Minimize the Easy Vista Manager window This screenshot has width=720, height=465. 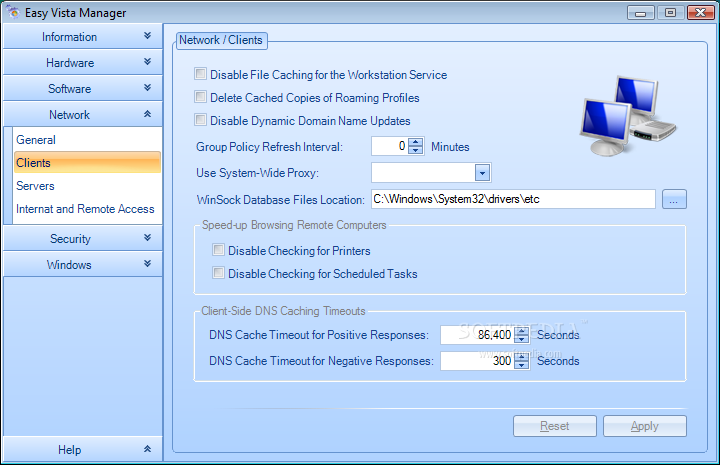pyautogui.click(x=641, y=13)
